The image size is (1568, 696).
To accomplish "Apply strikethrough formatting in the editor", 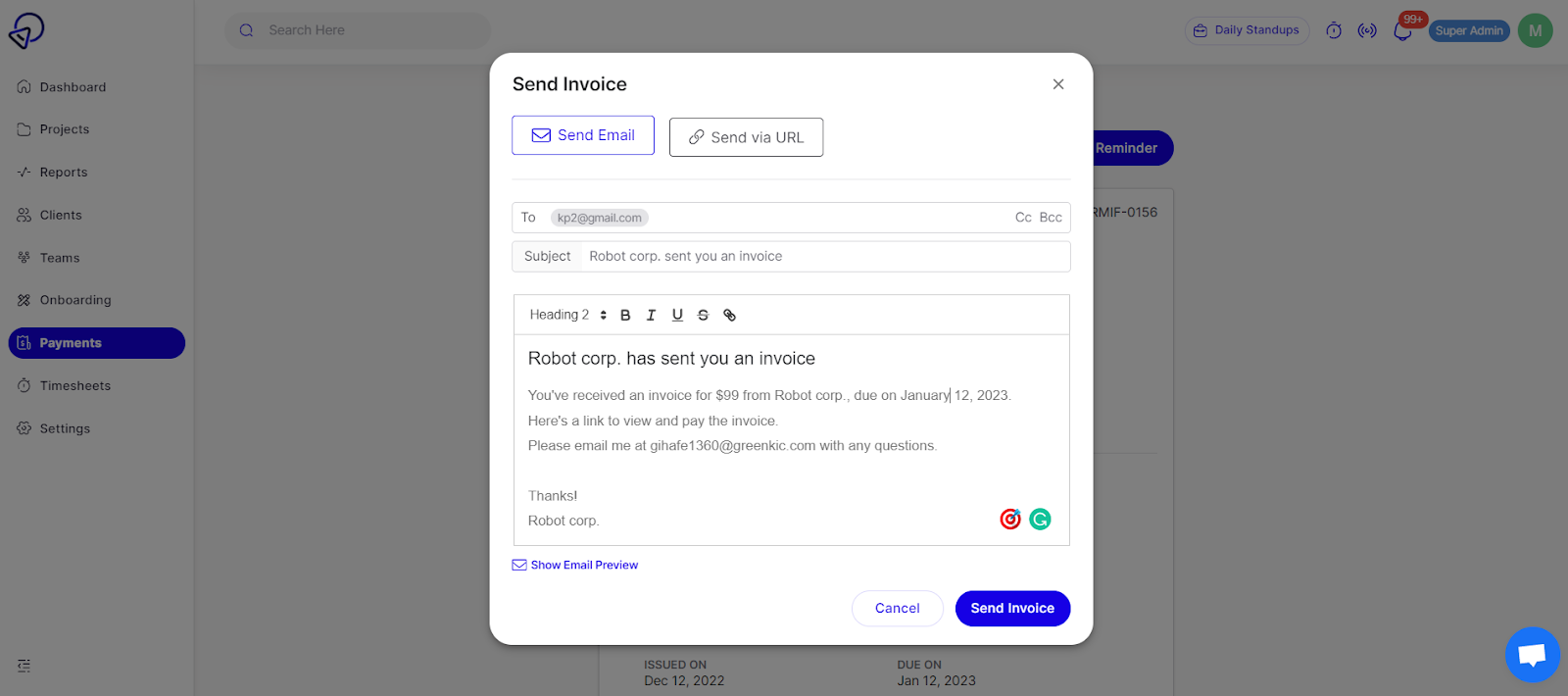I will pyautogui.click(x=703, y=315).
